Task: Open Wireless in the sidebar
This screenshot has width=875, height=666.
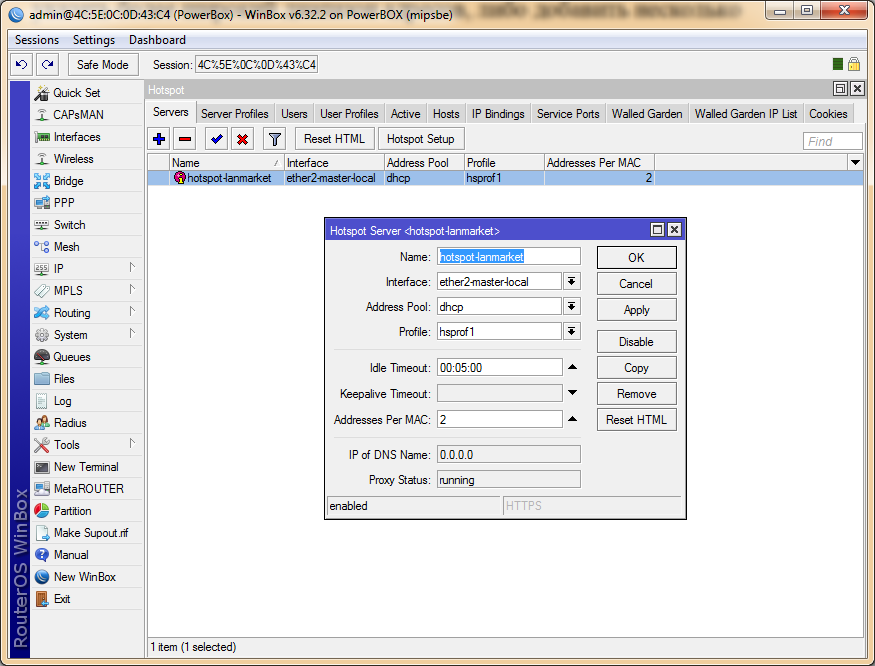Action: [x=73, y=159]
